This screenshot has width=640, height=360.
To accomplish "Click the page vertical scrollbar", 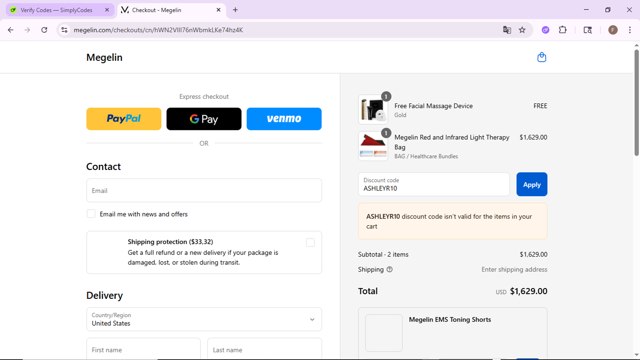I will tap(636, 102).
